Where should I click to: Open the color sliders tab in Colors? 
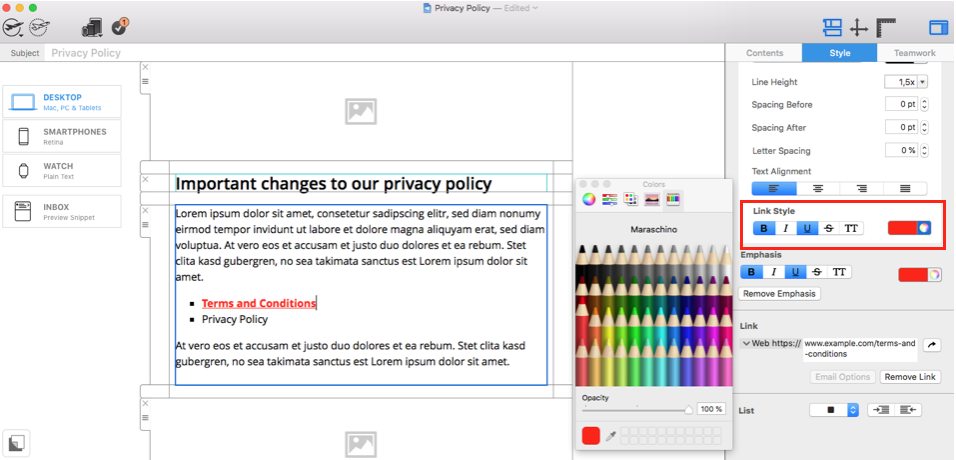[610, 199]
